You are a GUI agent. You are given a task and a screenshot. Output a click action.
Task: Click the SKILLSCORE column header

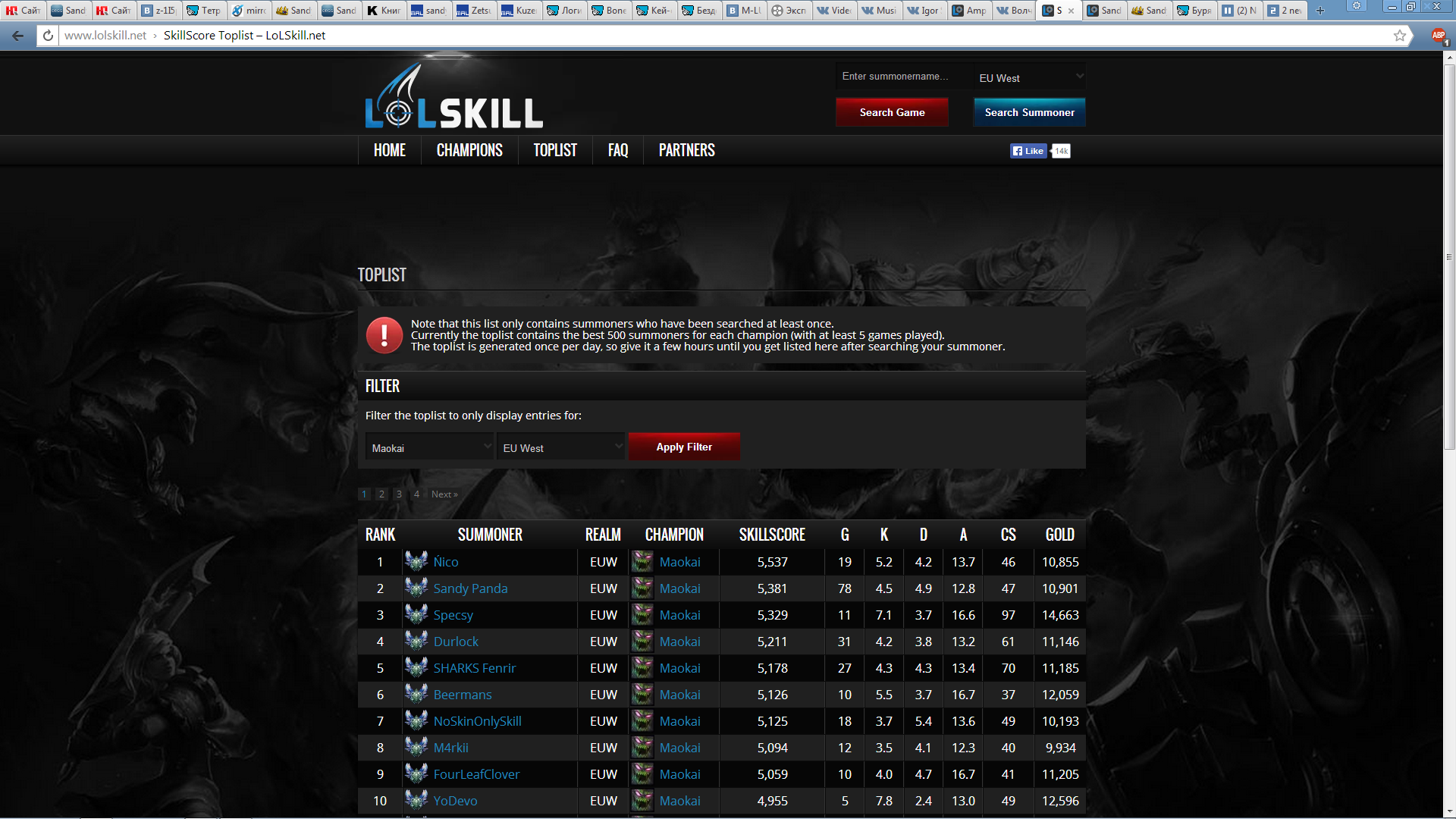[x=772, y=535]
